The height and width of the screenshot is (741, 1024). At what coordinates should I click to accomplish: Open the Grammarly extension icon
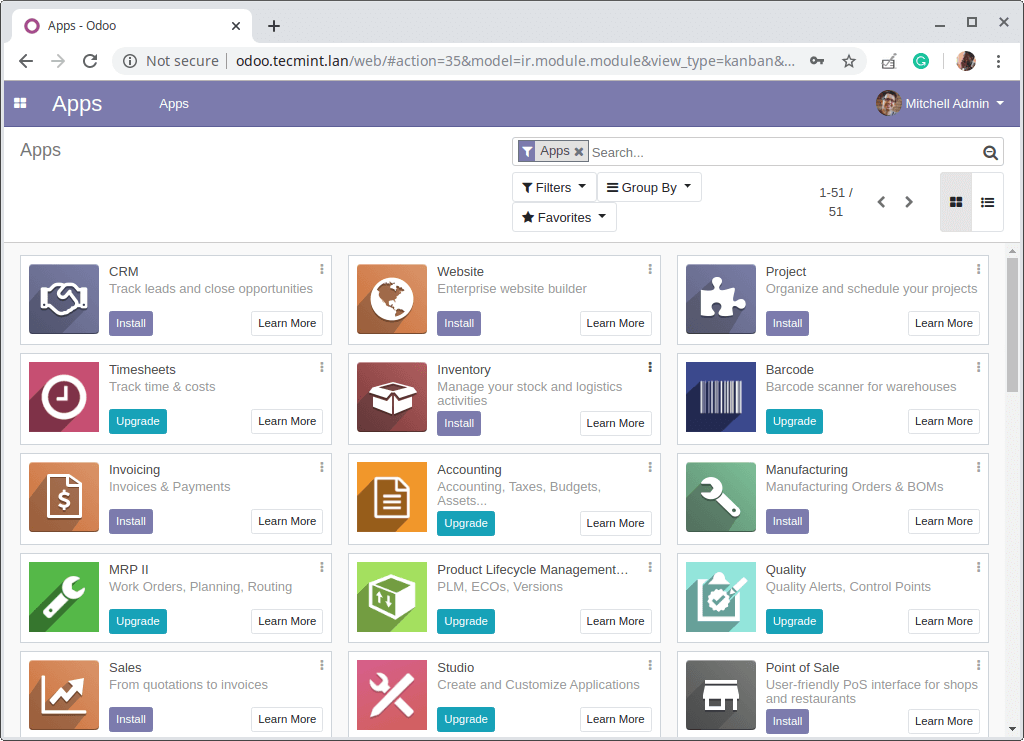(x=921, y=61)
